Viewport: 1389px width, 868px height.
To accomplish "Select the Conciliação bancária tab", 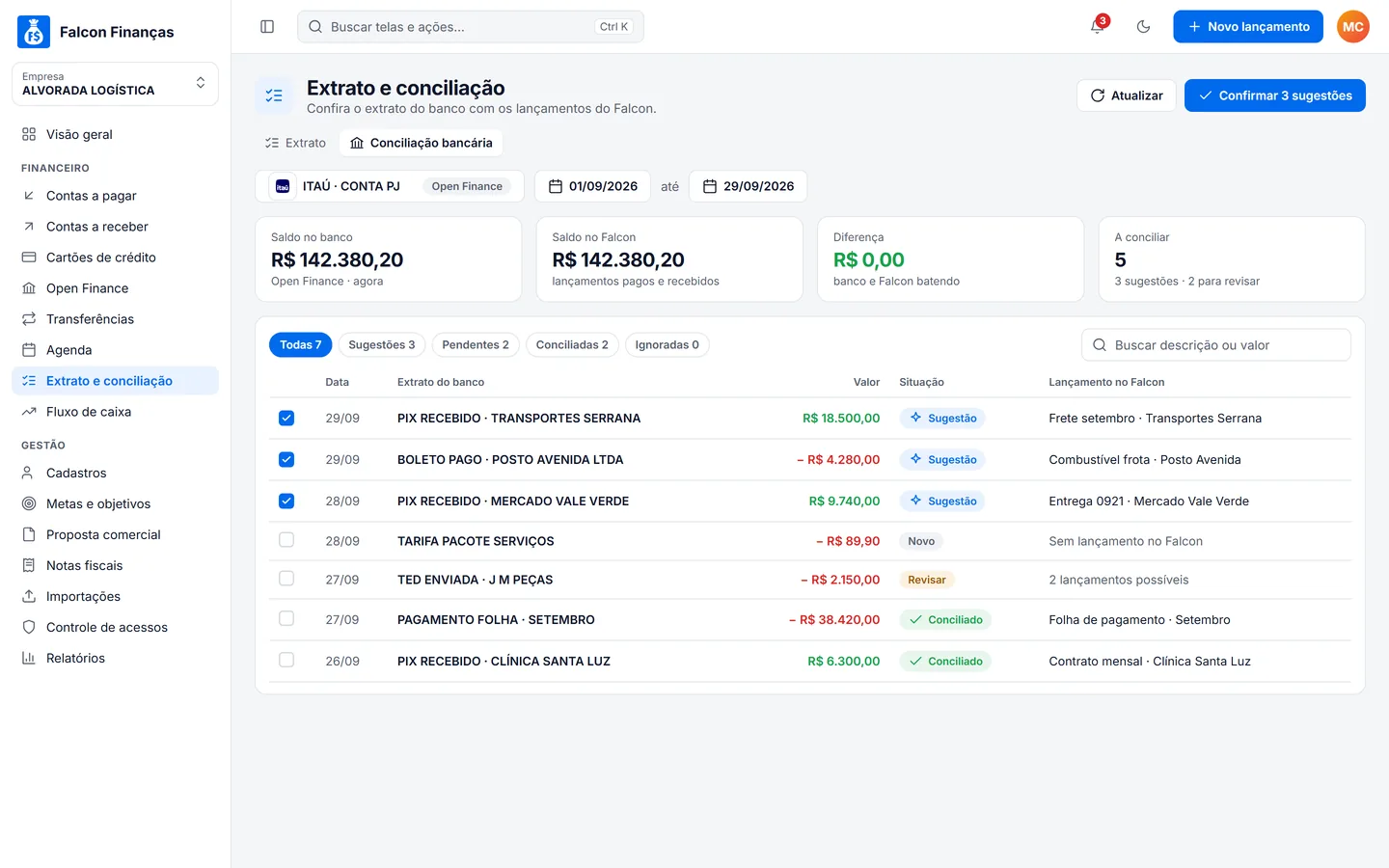I will pyautogui.click(x=421, y=143).
